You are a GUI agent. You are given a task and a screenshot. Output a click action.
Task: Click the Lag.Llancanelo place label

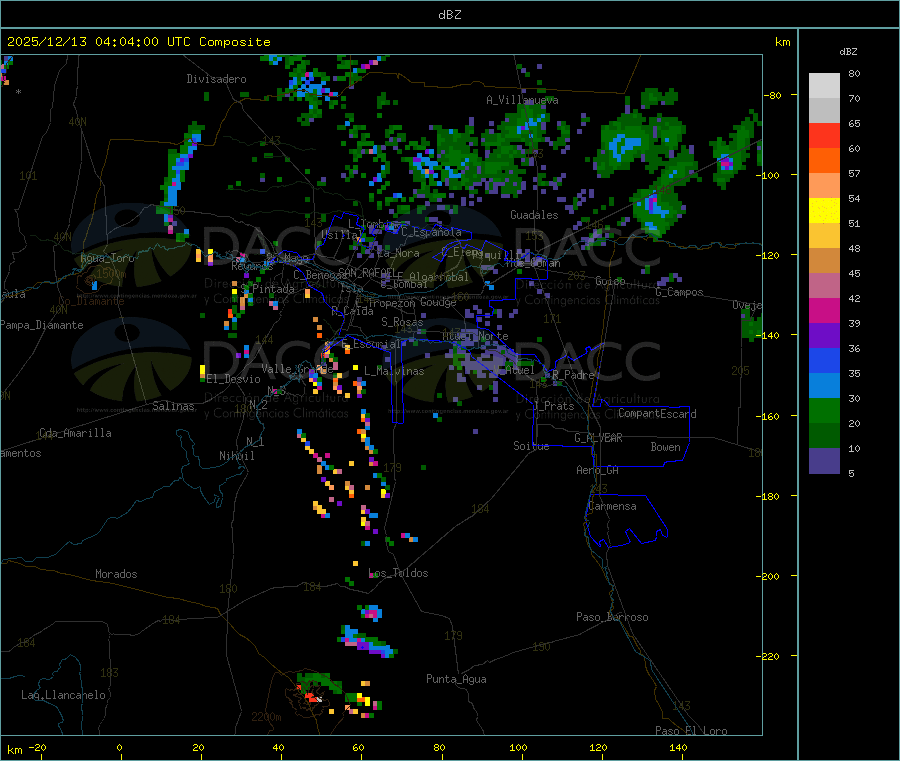point(64,695)
